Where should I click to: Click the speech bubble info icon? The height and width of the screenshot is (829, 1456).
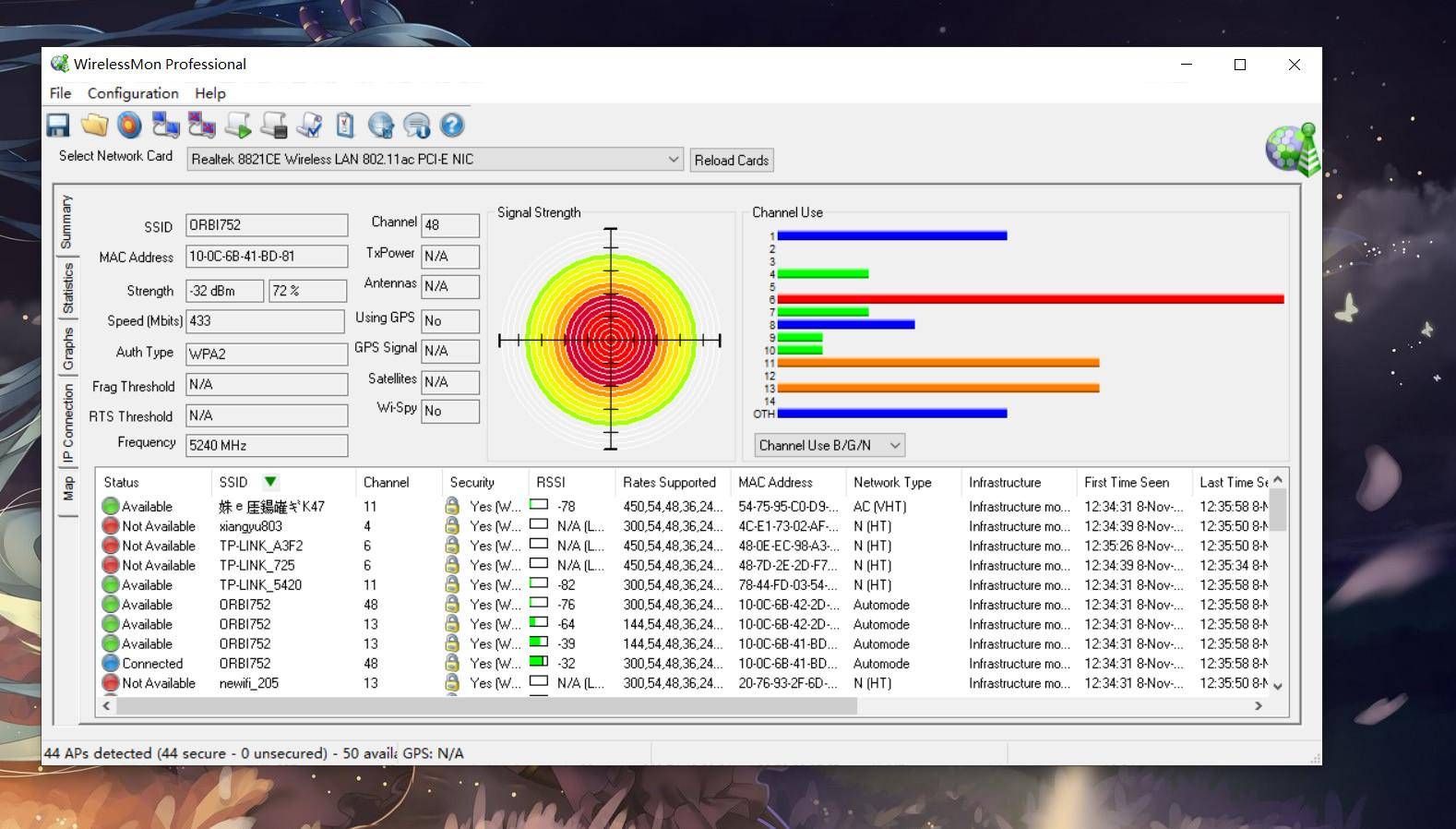[x=416, y=126]
